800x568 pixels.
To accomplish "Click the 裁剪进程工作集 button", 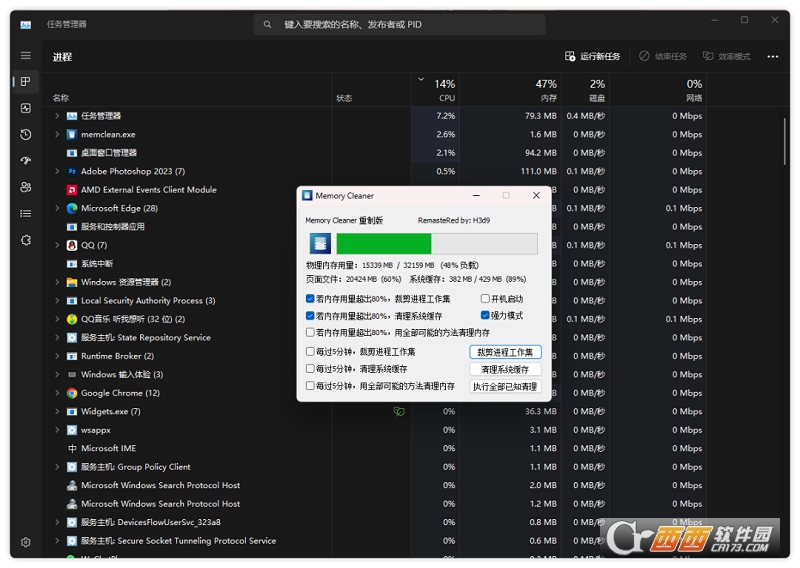I will (x=505, y=352).
